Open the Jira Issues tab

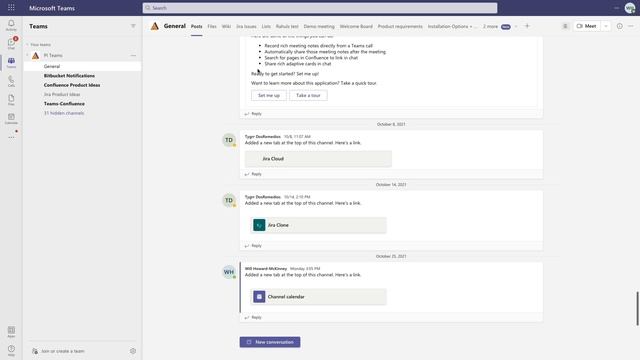247,26
